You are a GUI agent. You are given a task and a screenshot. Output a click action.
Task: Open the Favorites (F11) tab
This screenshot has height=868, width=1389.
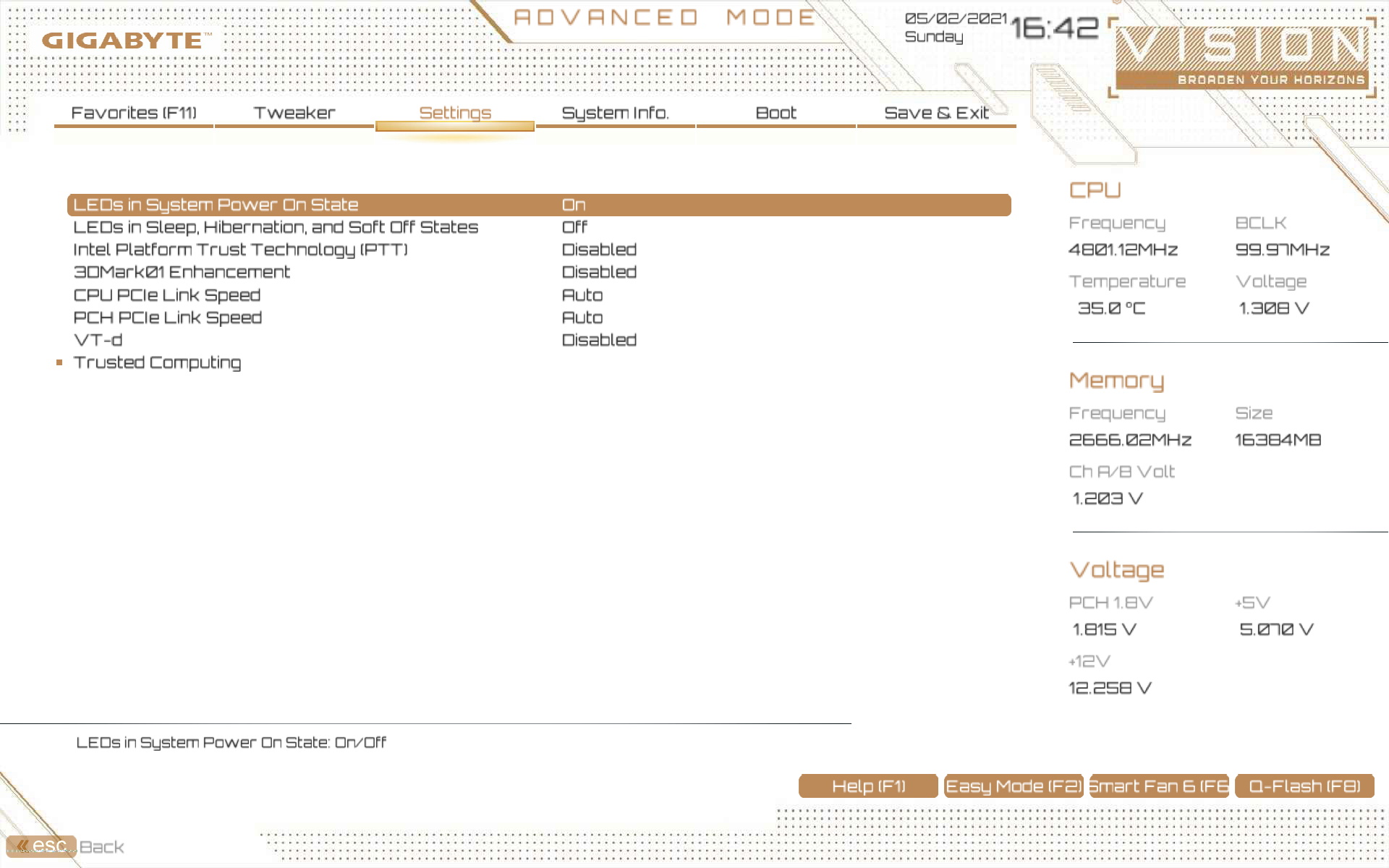point(134,113)
